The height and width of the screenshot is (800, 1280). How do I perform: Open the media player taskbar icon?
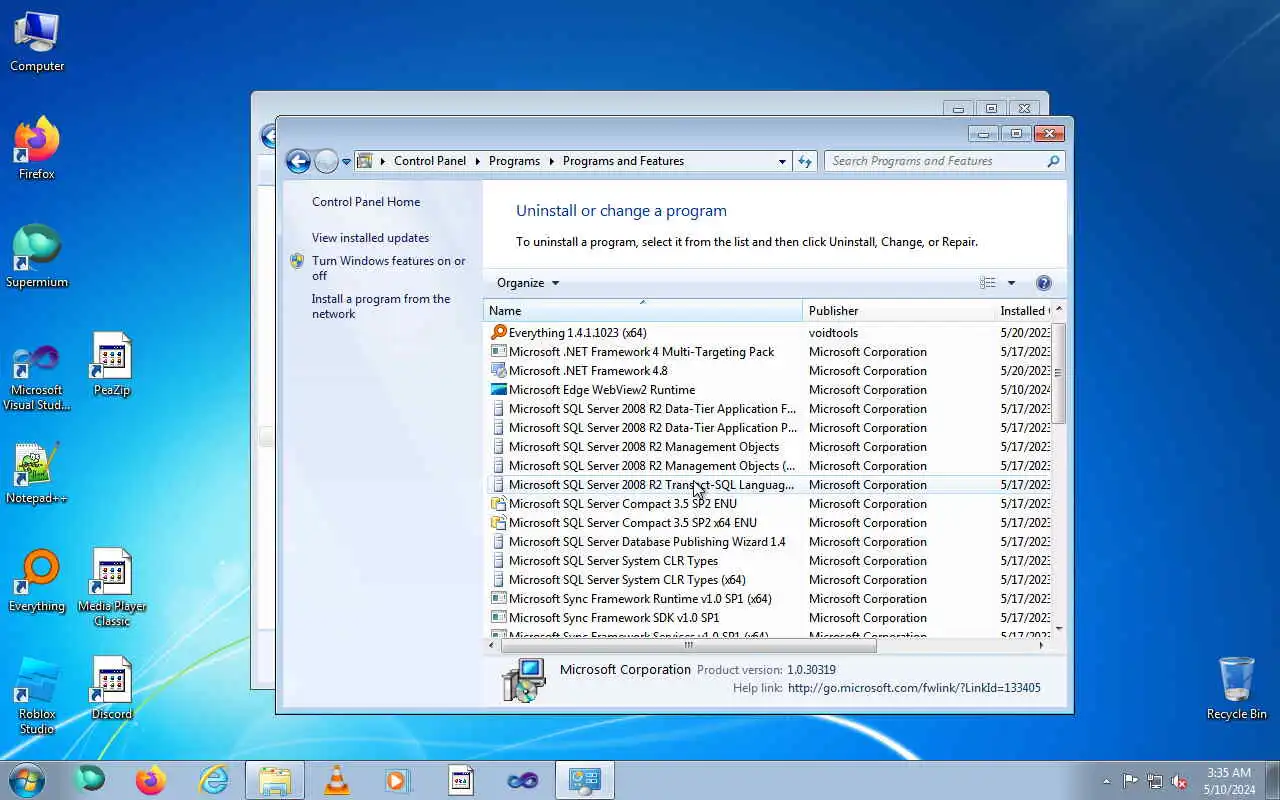click(399, 780)
